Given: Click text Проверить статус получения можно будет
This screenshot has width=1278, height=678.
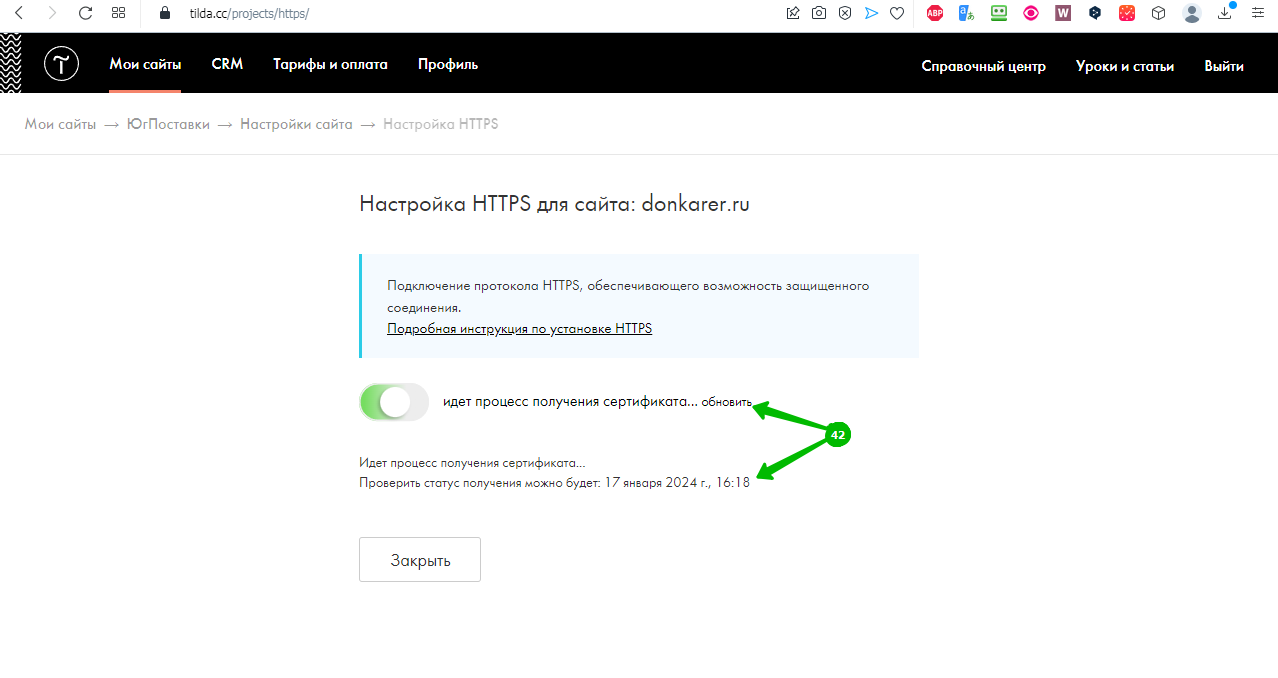Looking at the screenshot, I should tap(478, 483).
